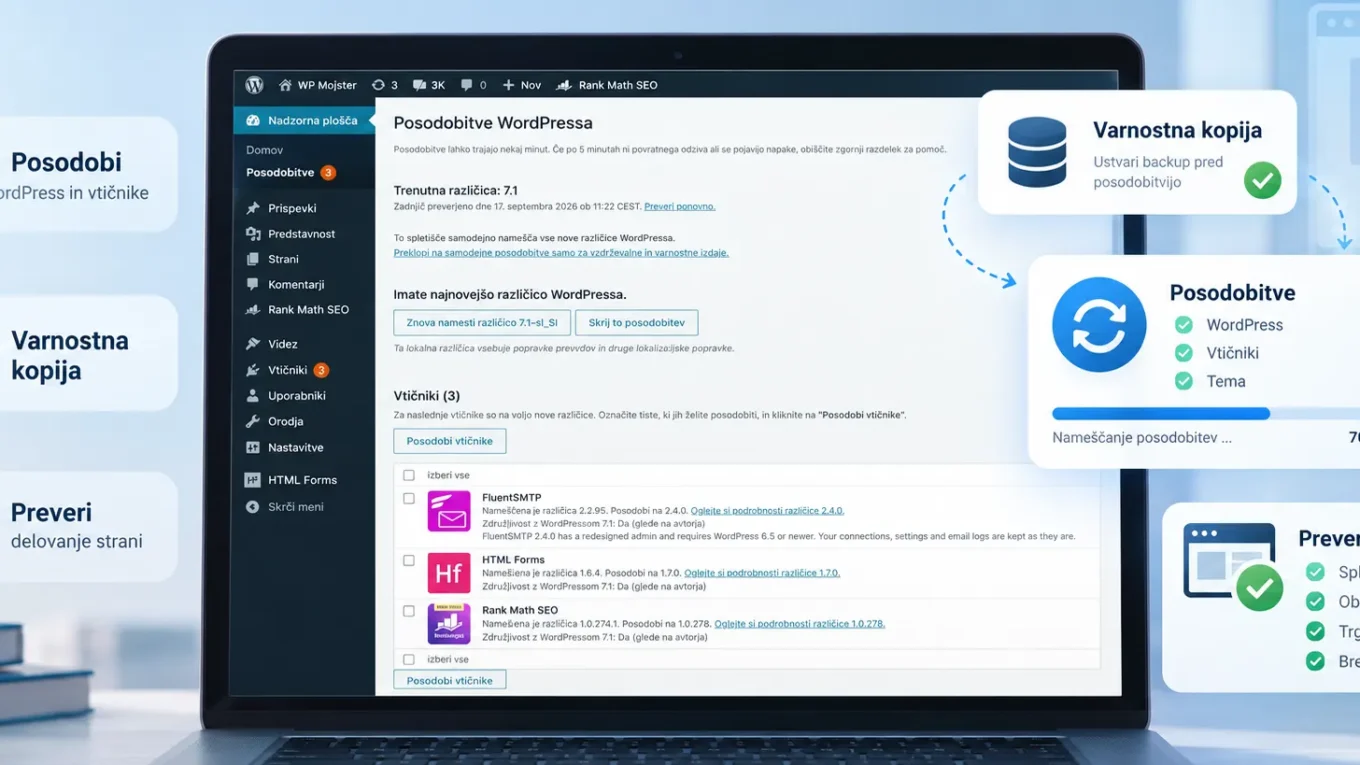Click the Rank Math SEO plugin thumbnail
Screen dimensions: 1360x765
[x=449, y=623]
